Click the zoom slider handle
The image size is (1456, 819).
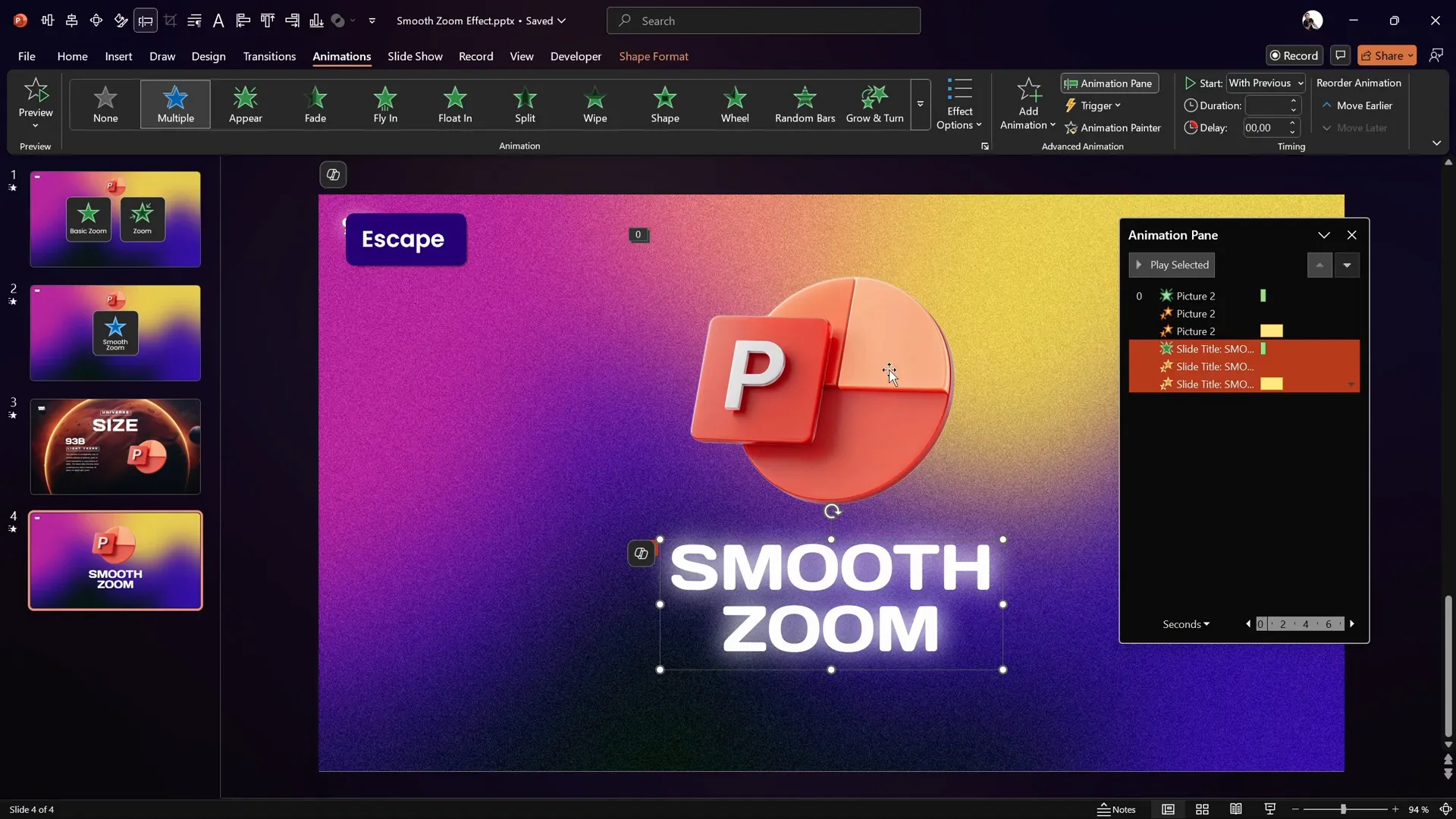tap(1343, 809)
